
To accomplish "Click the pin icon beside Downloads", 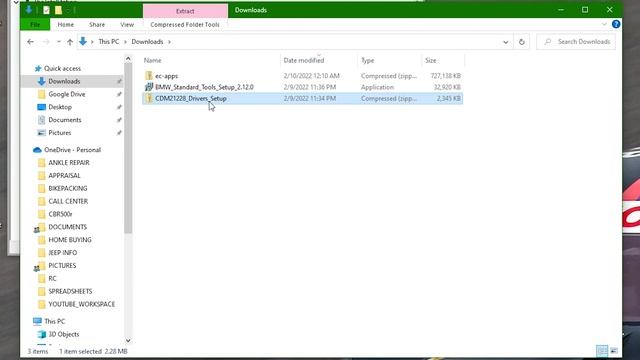I will click(x=119, y=81).
